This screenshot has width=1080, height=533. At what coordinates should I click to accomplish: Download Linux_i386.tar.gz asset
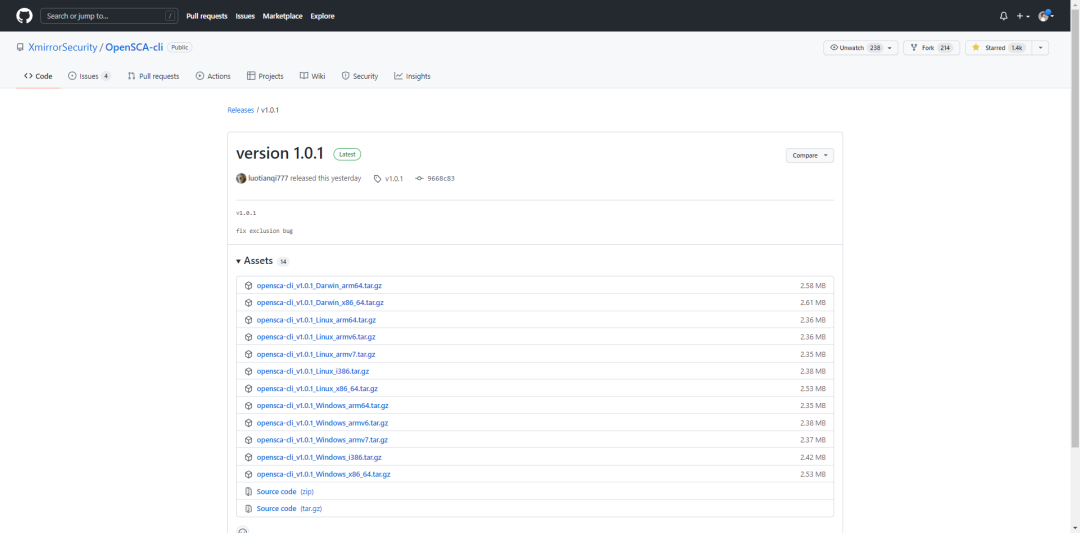pyautogui.click(x=313, y=371)
